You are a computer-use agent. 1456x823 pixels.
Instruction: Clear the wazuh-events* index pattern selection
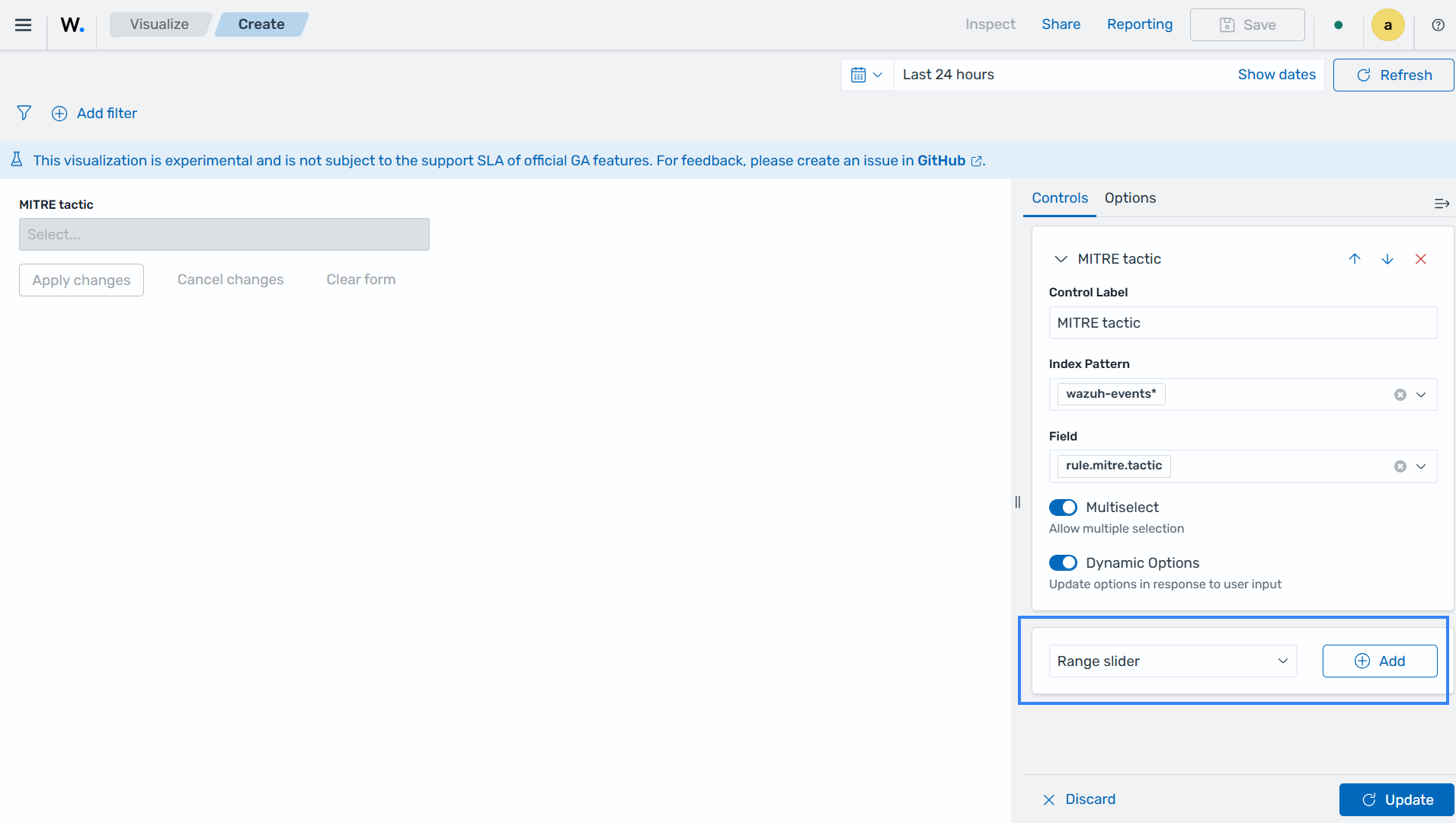point(1400,395)
